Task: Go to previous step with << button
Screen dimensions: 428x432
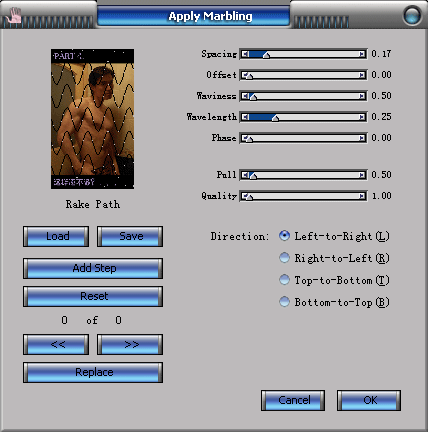Action: pyautogui.click(x=56, y=344)
